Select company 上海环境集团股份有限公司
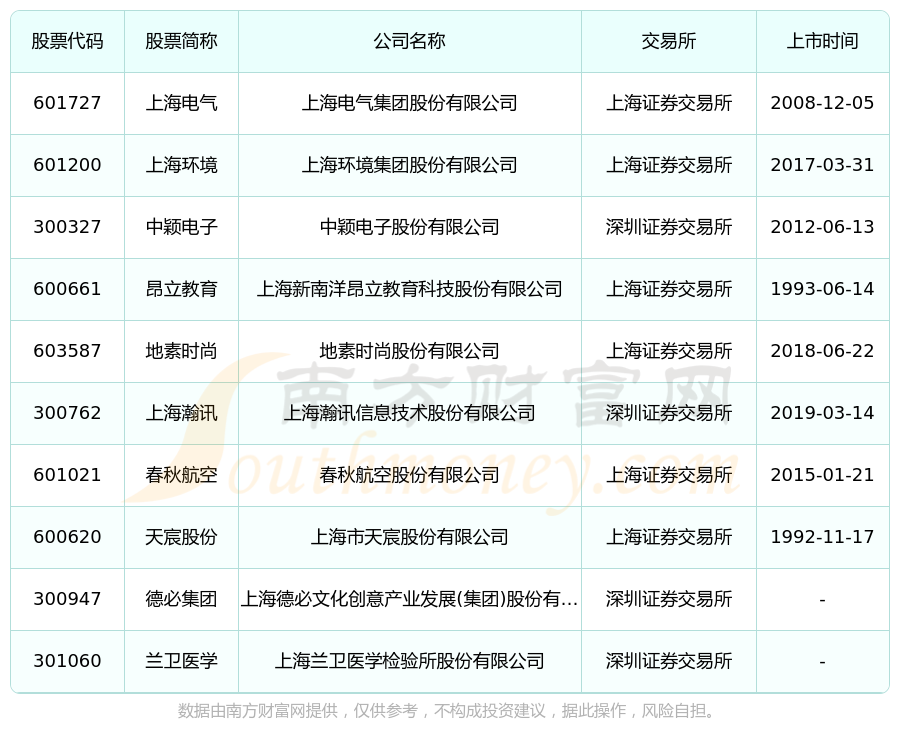Image resolution: width=900 pixels, height=738 pixels. pyautogui.click(x=410, y=165)
